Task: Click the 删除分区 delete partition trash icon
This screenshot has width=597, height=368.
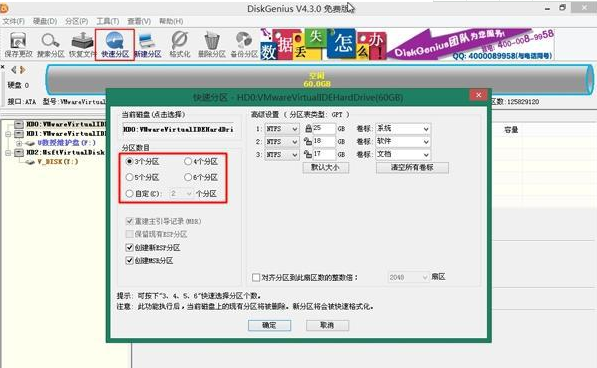Action: tap(212, 45)
